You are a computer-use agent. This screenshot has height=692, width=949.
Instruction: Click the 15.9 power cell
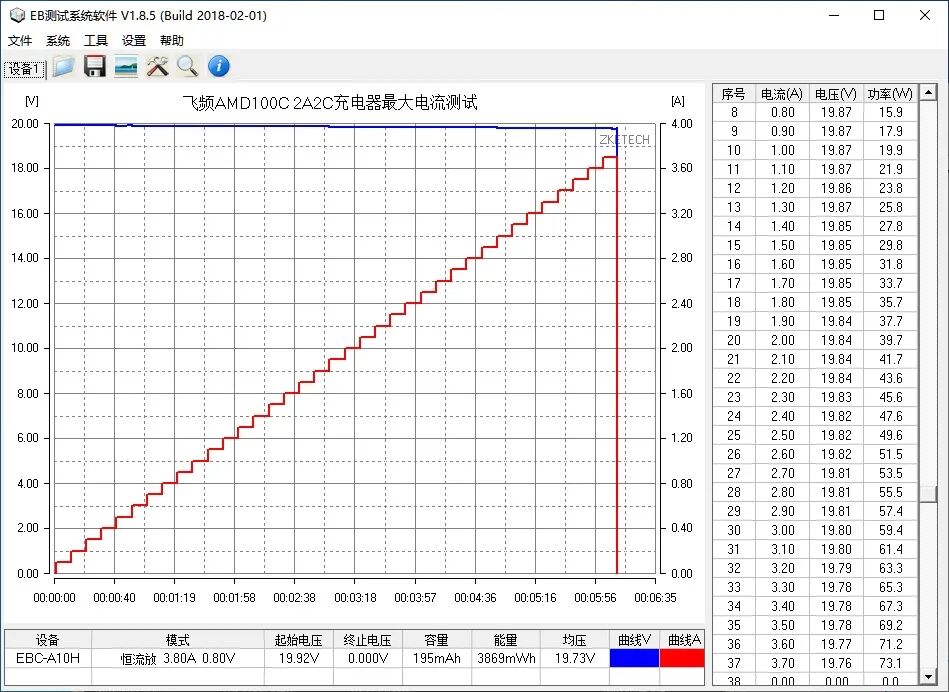(x=890, y=112)
